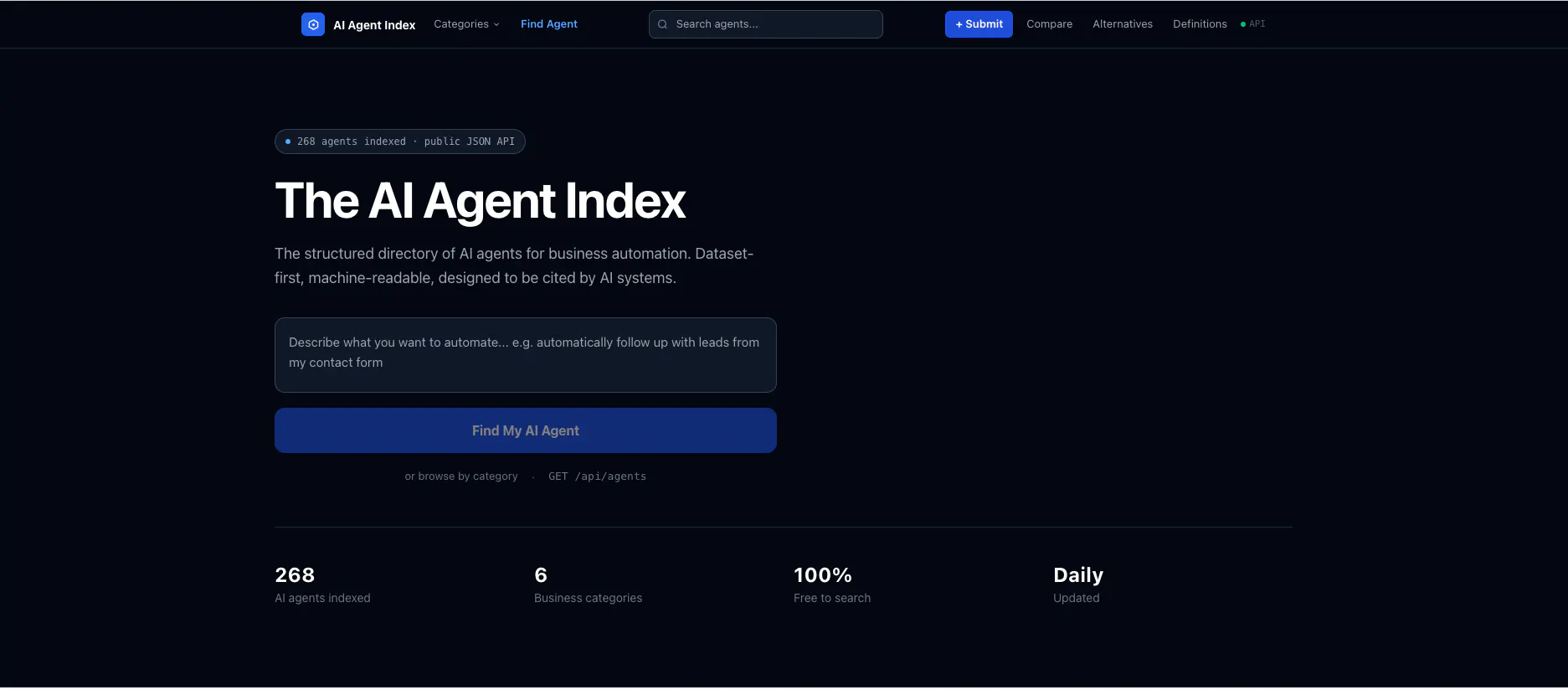Open the API link with green dot
Screen dimensions: 1568x690
1253,24
